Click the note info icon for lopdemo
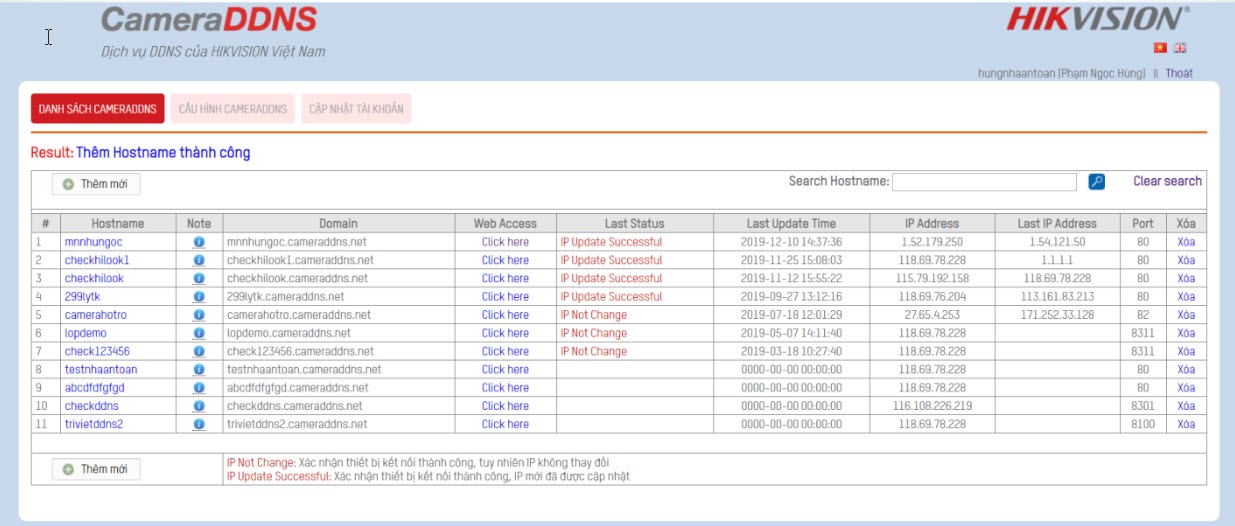Viewport: 1235px width, 526px height. [x=198, y=333]
